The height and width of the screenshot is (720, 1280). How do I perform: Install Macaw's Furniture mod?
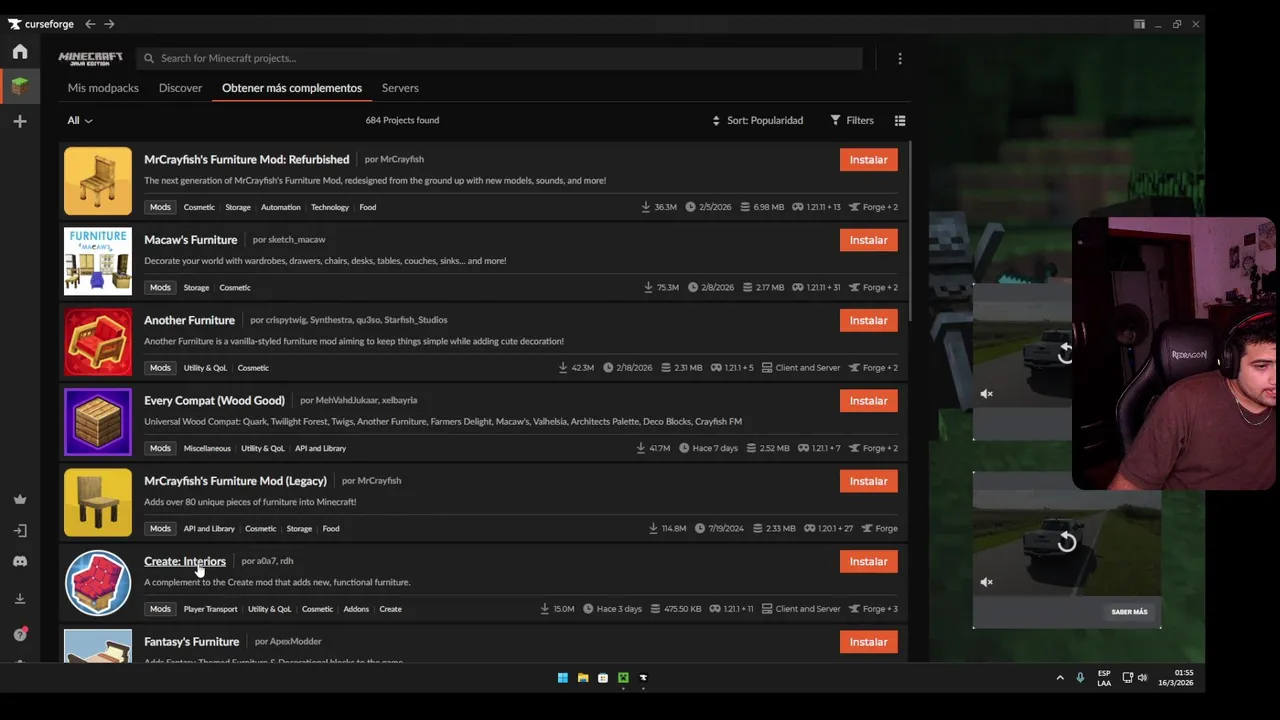[x=868, y=240]
